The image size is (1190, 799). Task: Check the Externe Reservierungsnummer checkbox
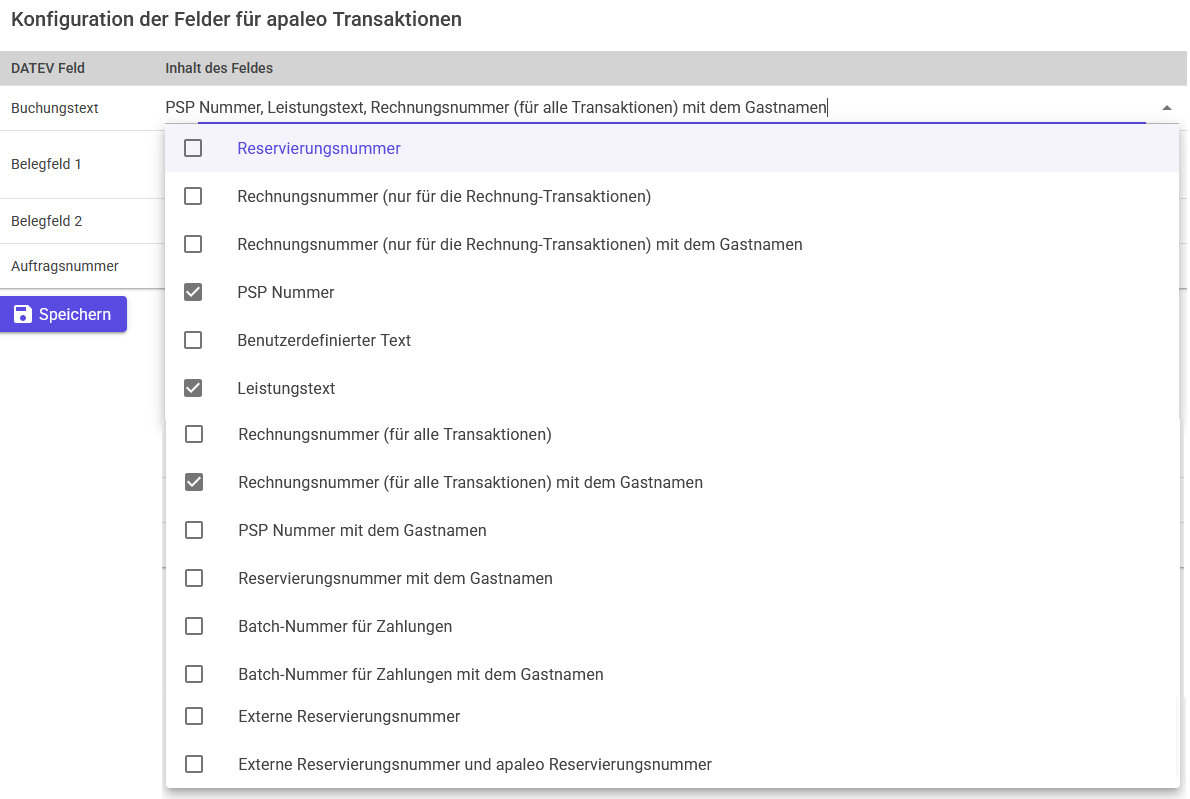194,716
